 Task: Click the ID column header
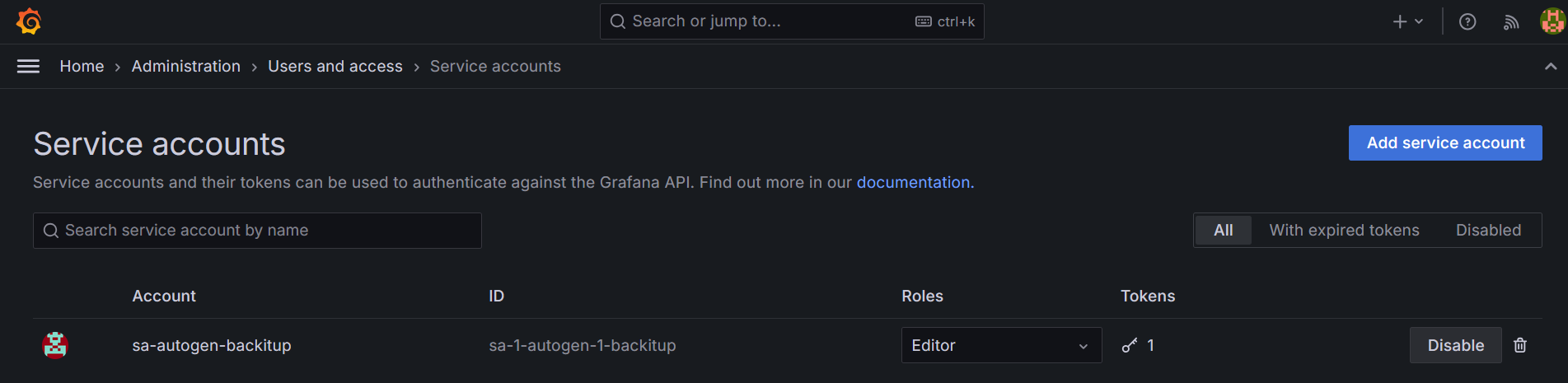pyautogui.click(x=496, y=296)
